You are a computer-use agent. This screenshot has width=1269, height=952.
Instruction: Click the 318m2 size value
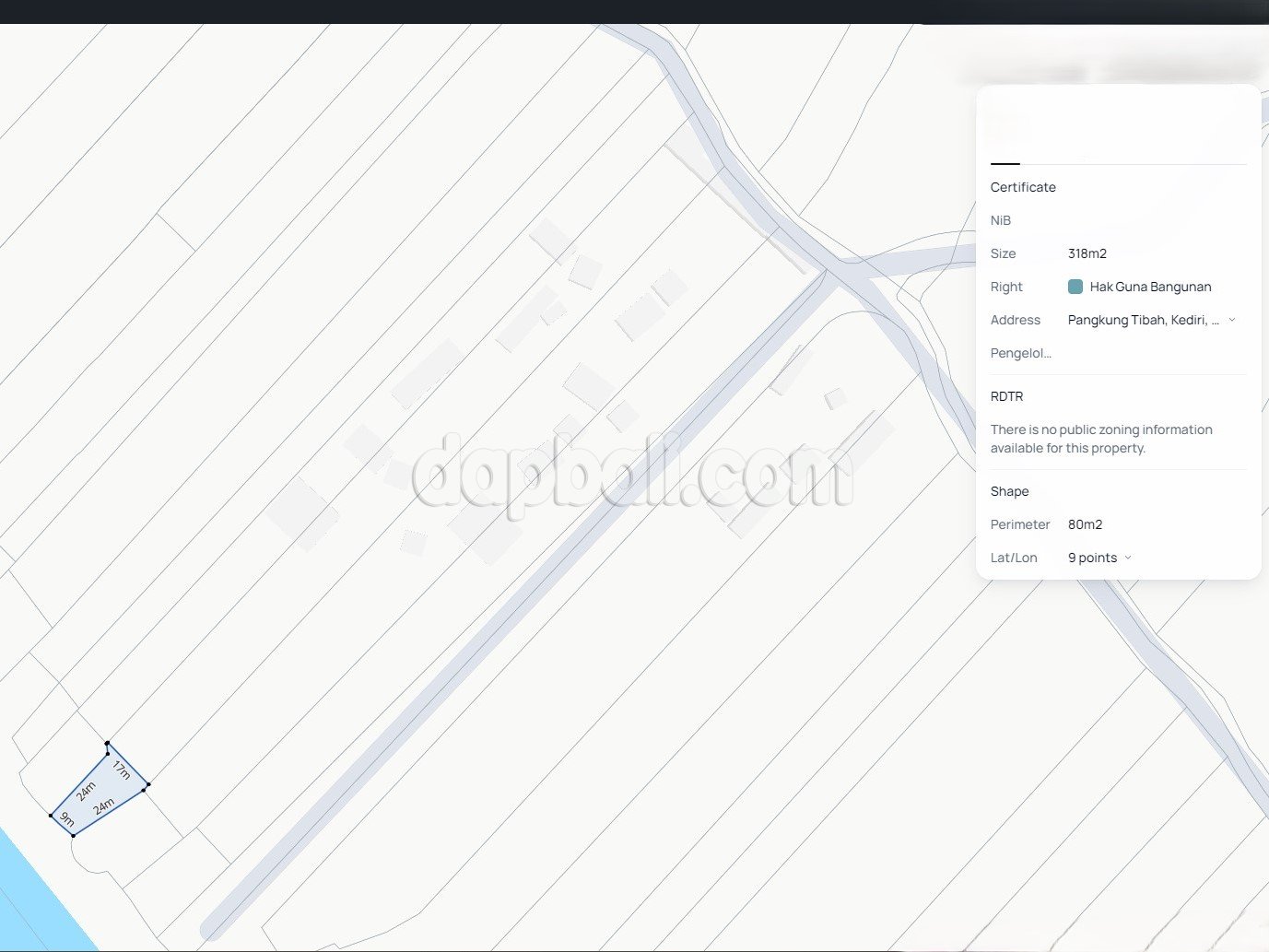pos(1087,253)
